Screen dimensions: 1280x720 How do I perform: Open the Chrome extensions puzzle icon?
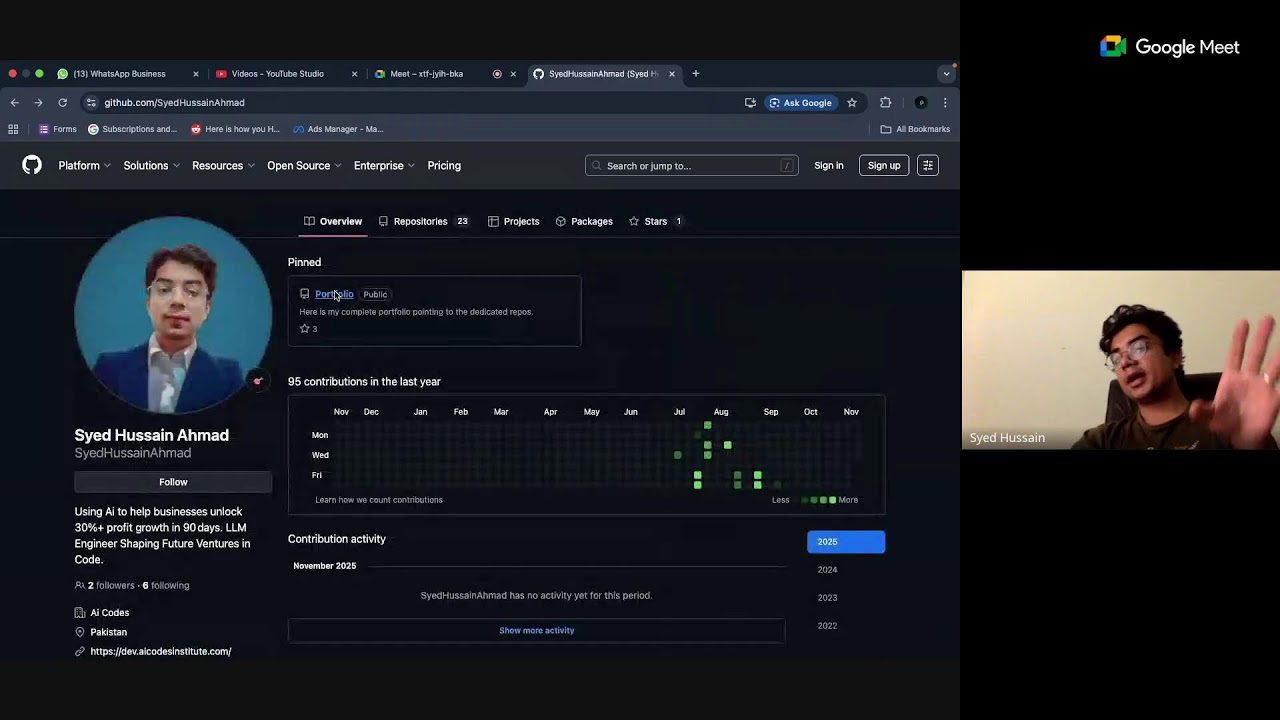click(x=885, y=102)
